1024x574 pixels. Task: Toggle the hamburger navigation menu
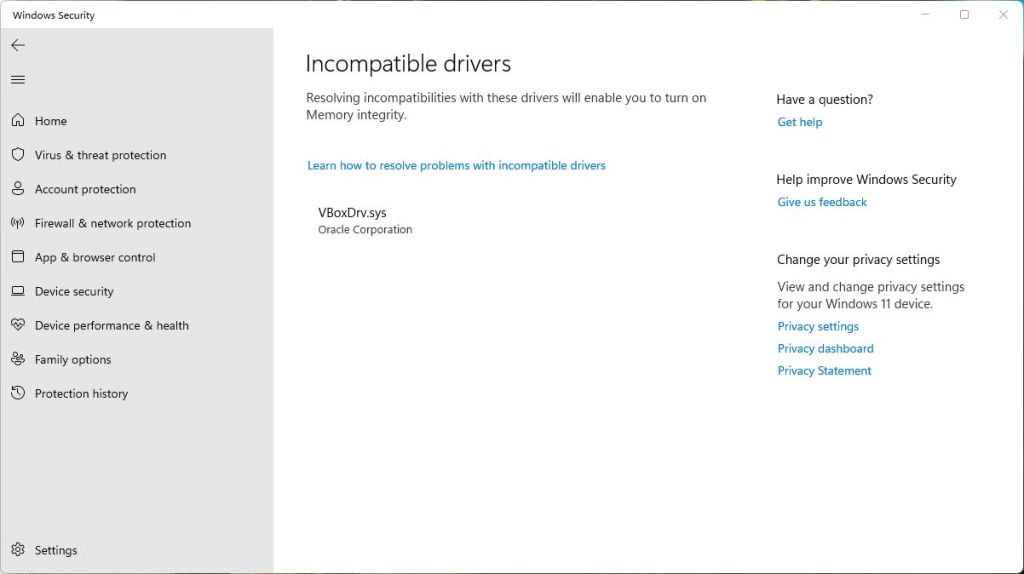[x=18, y=80]
